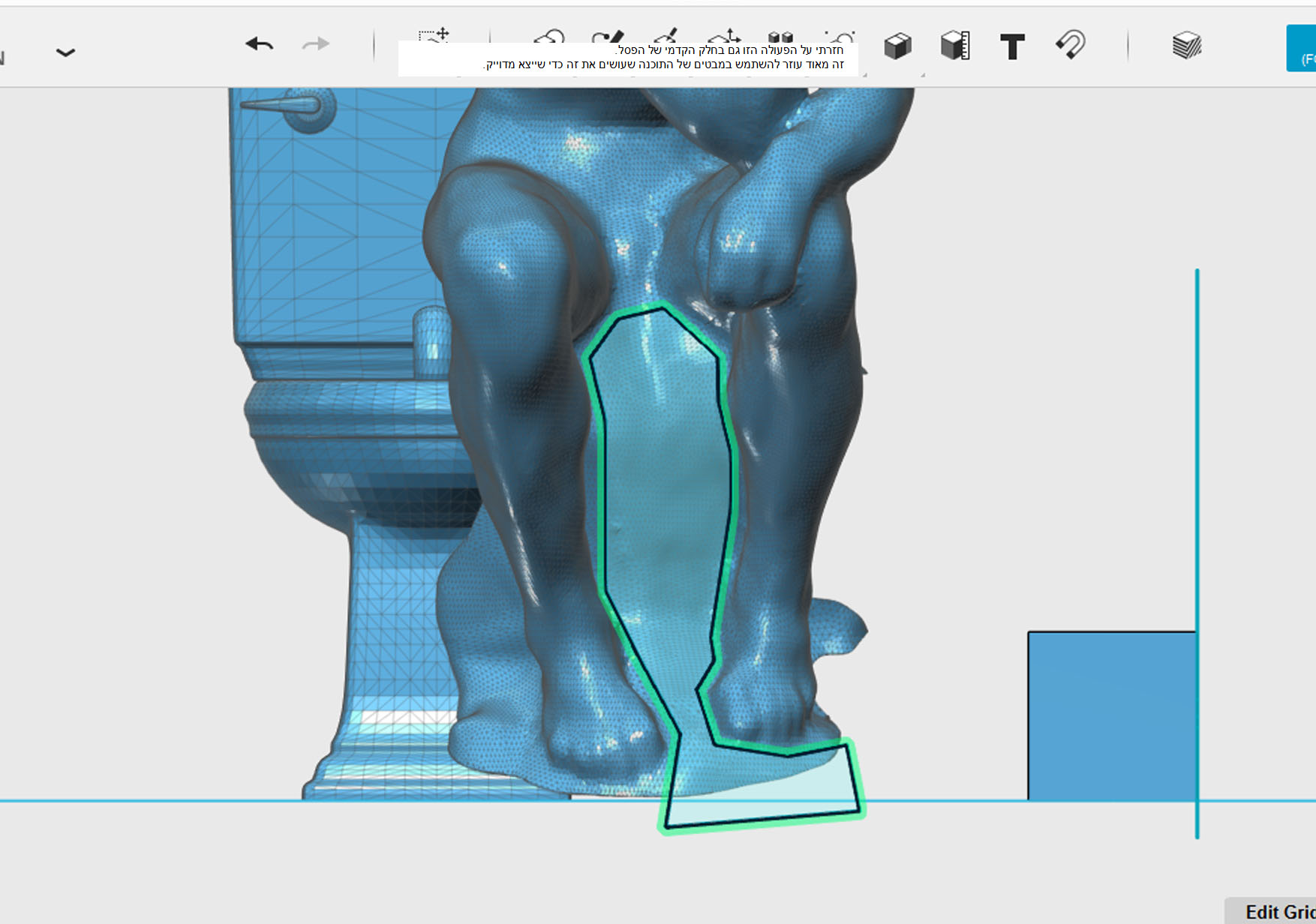Open the Combine solid cube tool
This screenshot has height=924, width=1316.
click(897, 46)
